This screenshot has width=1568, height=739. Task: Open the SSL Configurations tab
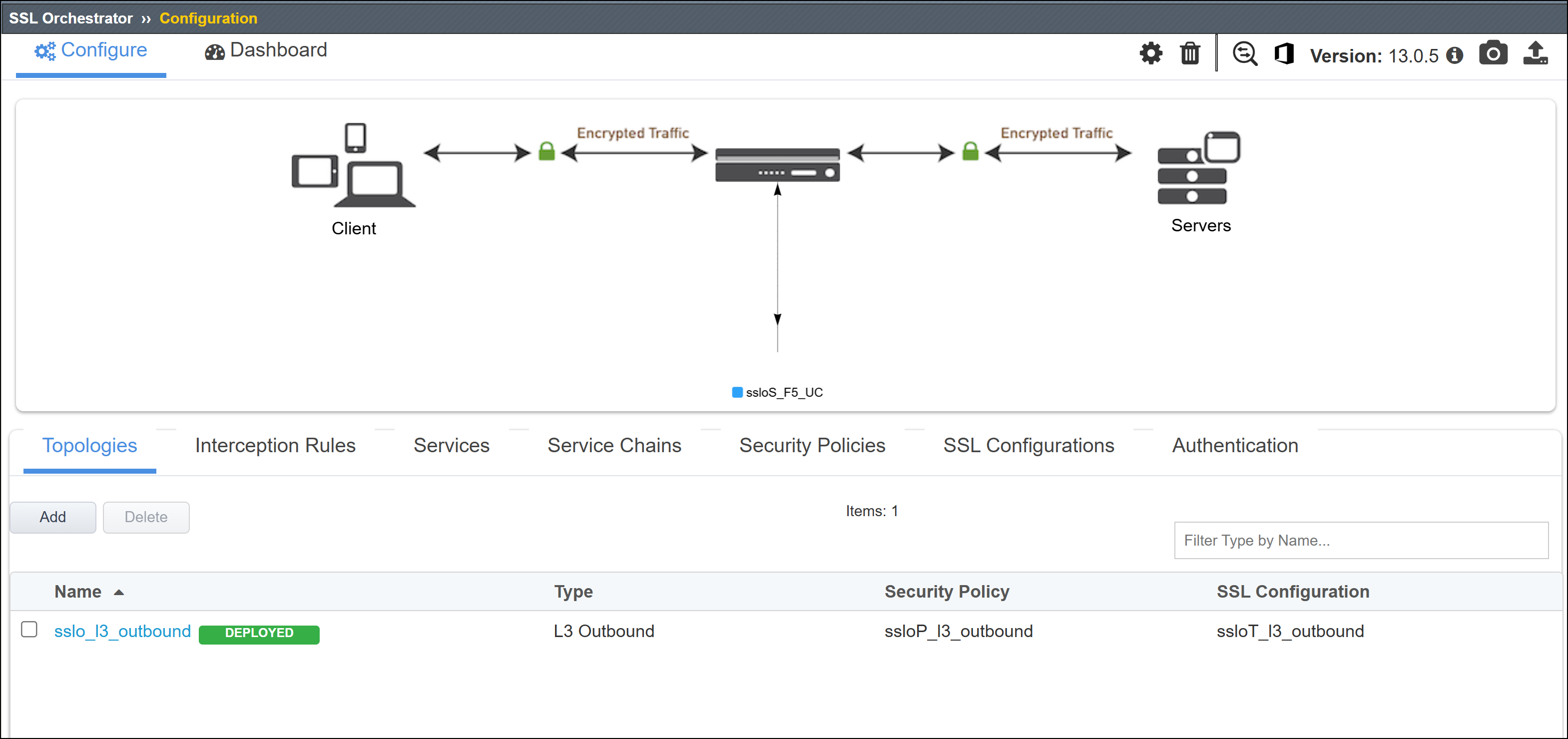1029,446
